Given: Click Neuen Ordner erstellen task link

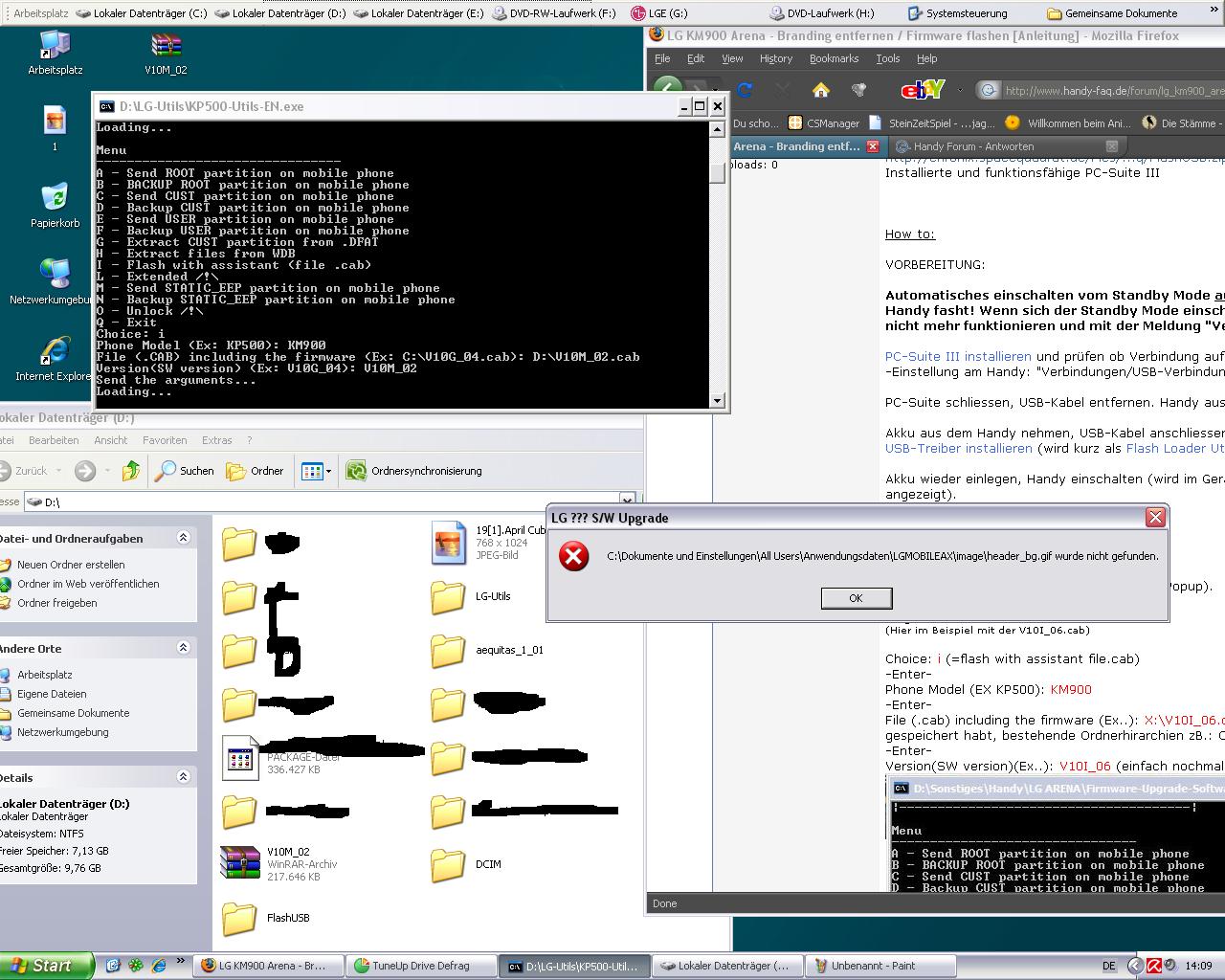Looking at the screenshot, I should pos(71,565).
